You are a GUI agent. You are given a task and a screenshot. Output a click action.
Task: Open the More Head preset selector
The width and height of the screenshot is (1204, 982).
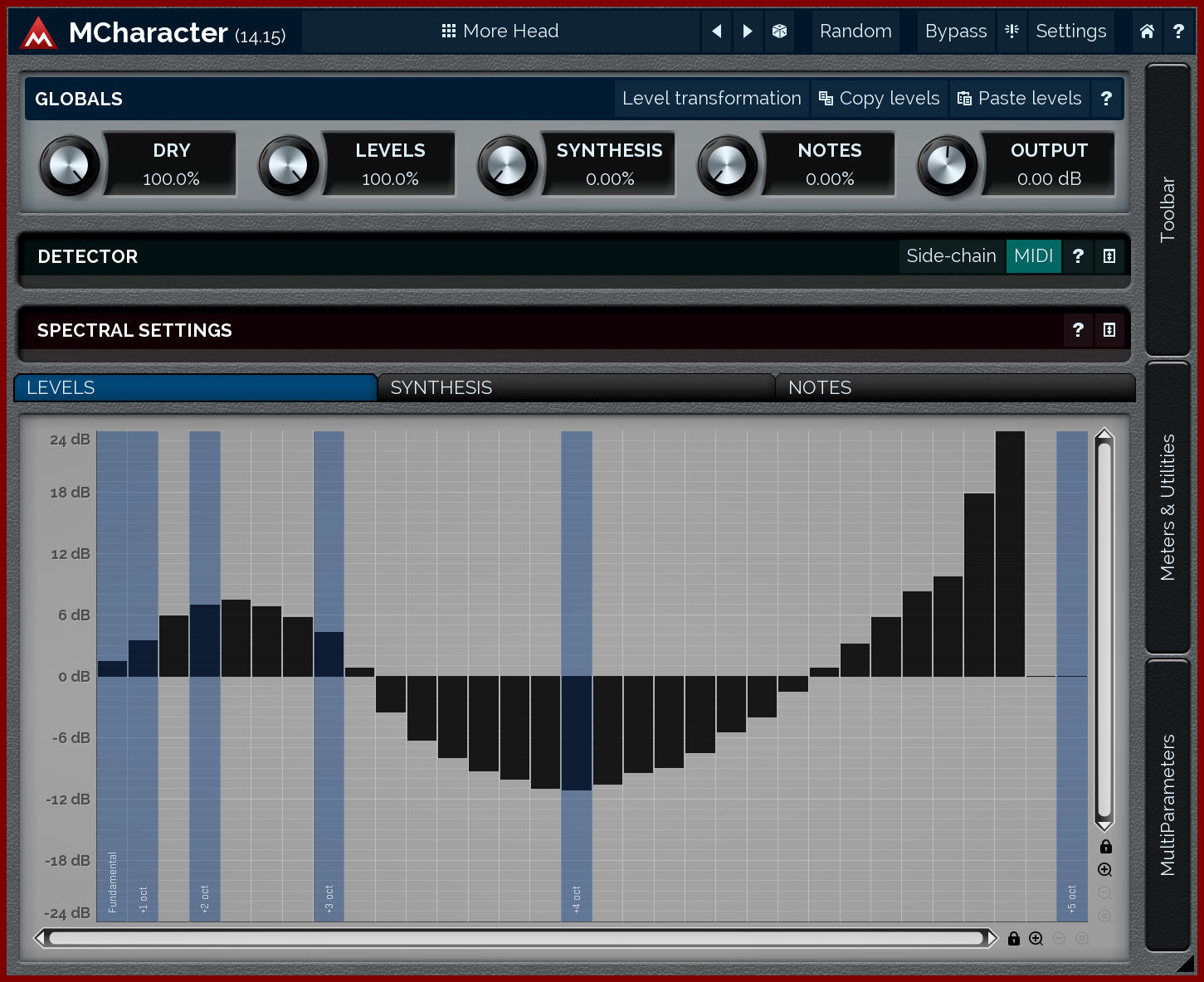click(x=500, y=32)
